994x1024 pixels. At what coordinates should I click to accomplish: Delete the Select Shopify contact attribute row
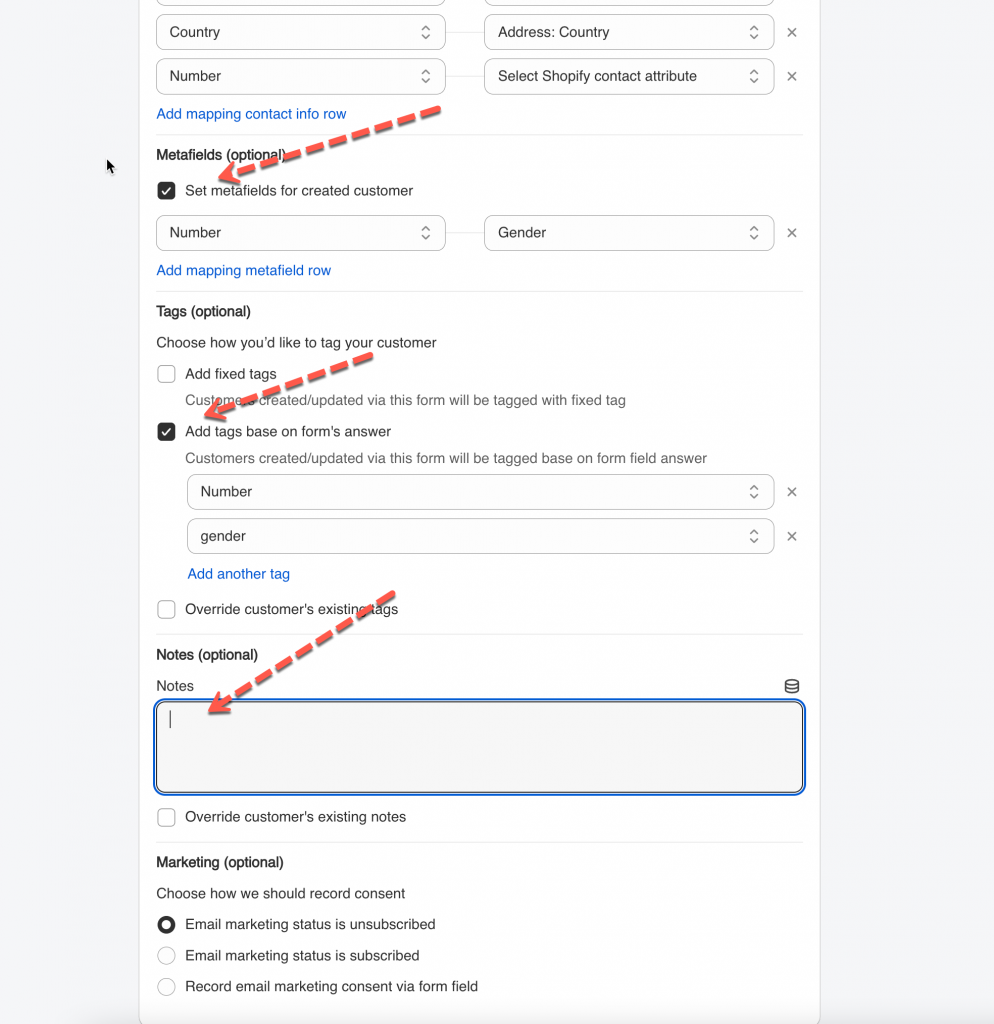coord(792,76)
